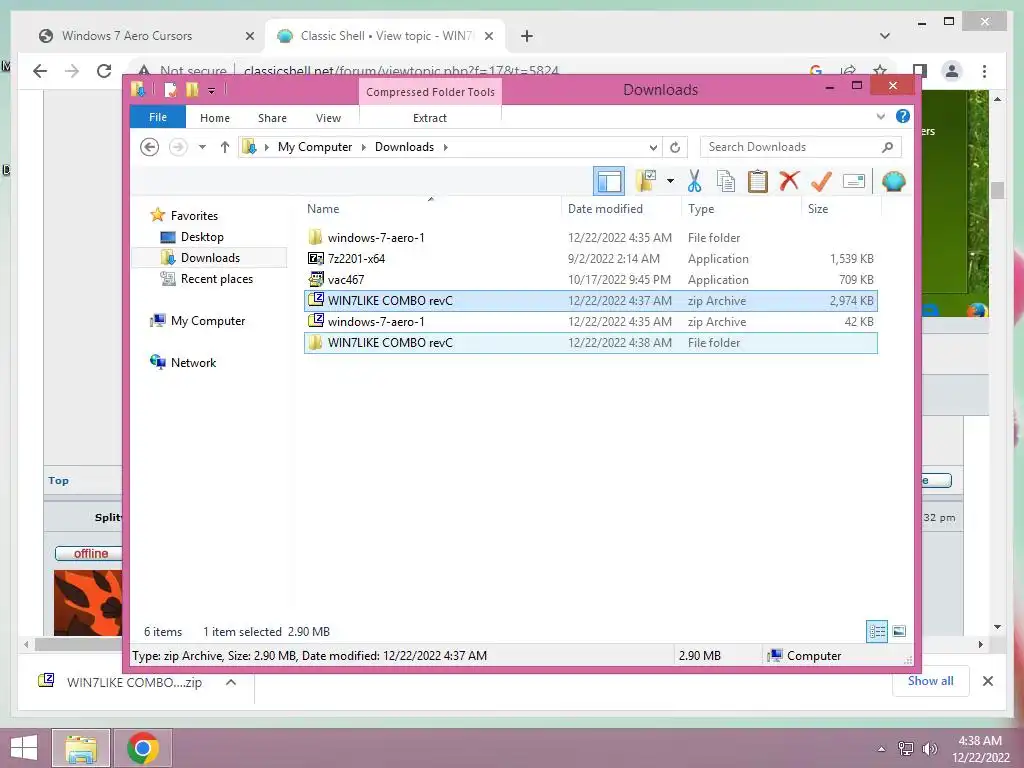Screen dimensions: 1024x768
Task: Copy the selected file using the copy icon
Action: pyautogui.click(x=726, y=181)
